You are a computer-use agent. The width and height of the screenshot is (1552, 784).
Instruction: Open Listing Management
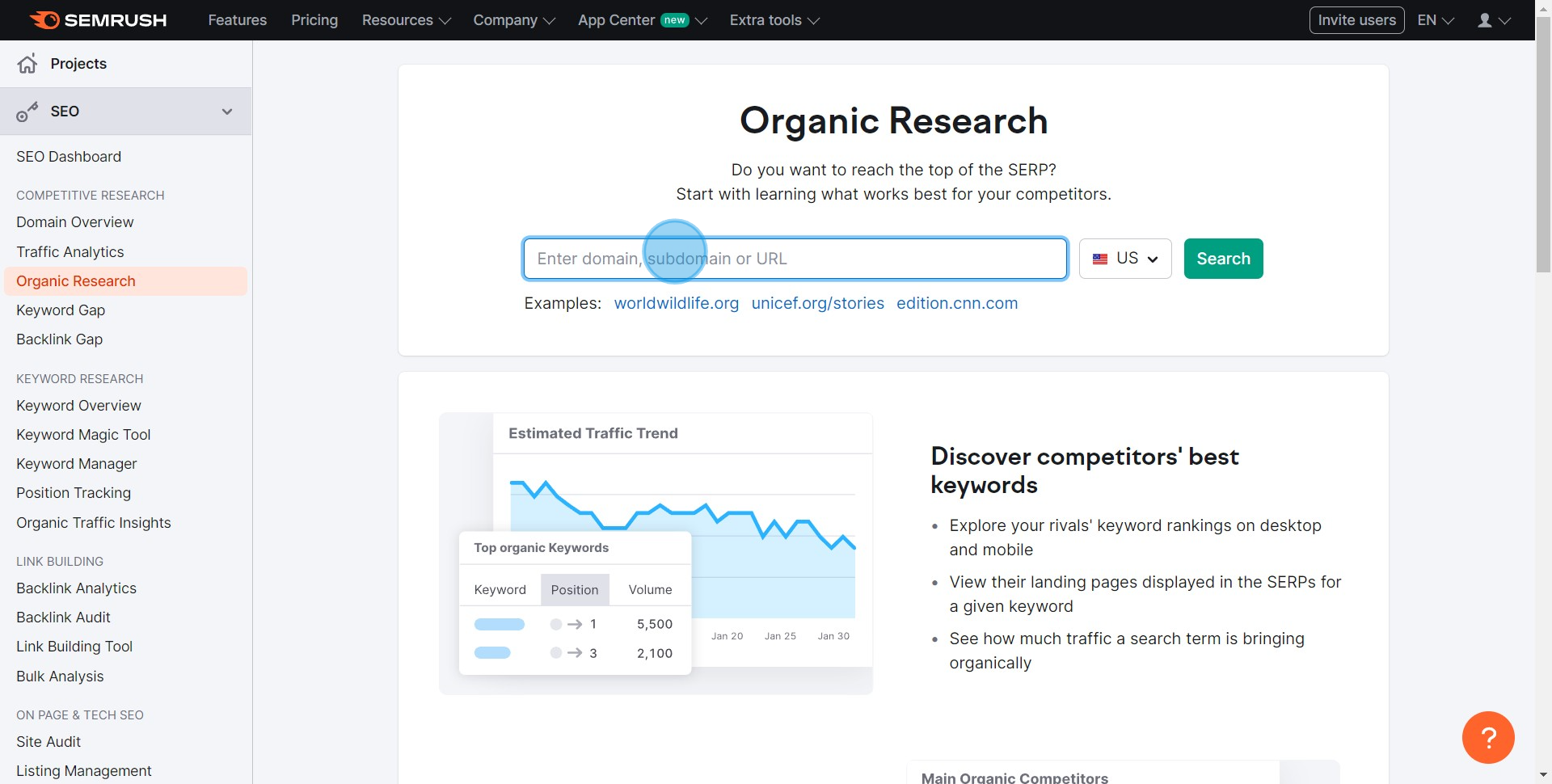click(84, 771)
